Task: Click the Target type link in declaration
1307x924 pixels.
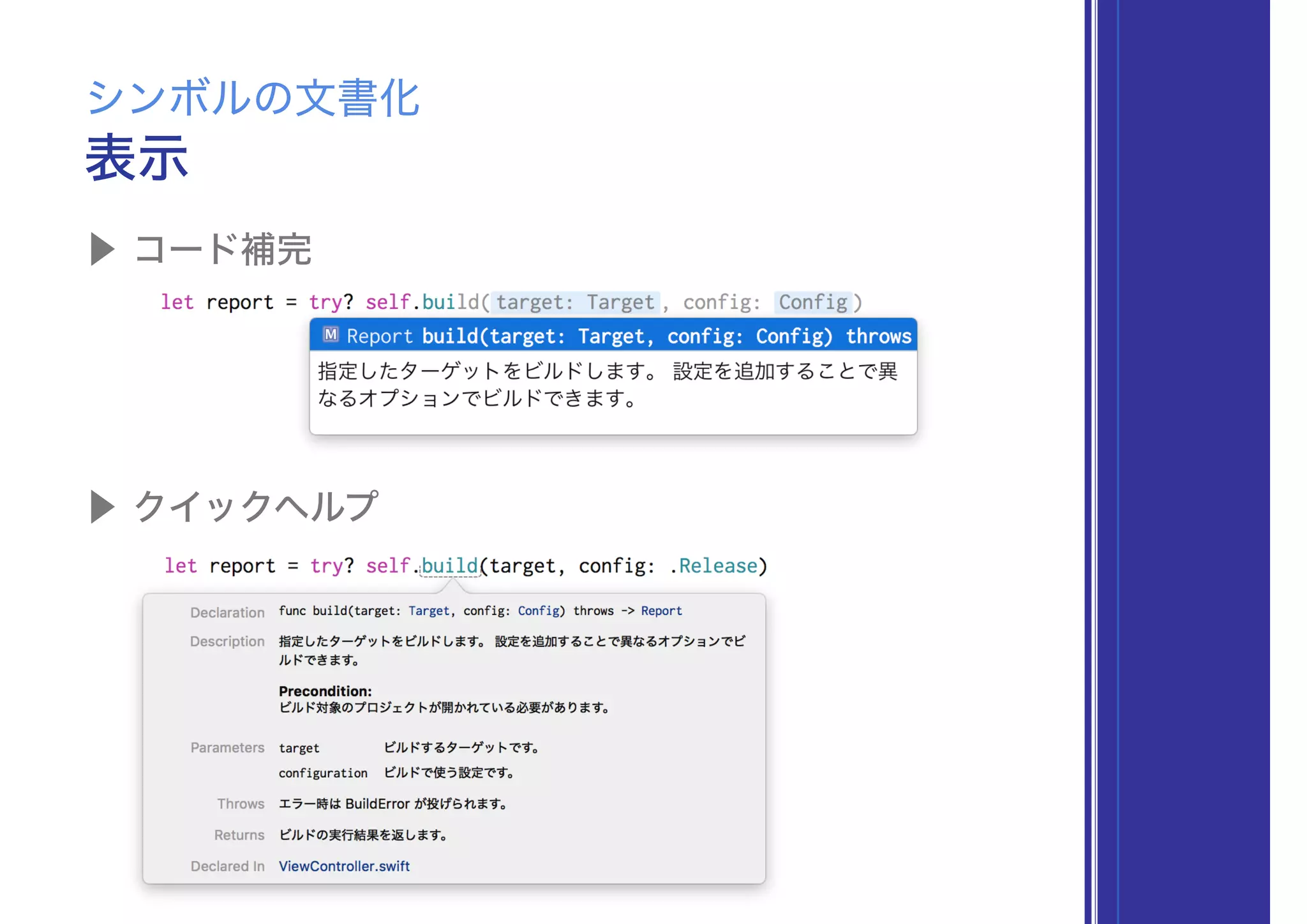Action: click(429, 611)
